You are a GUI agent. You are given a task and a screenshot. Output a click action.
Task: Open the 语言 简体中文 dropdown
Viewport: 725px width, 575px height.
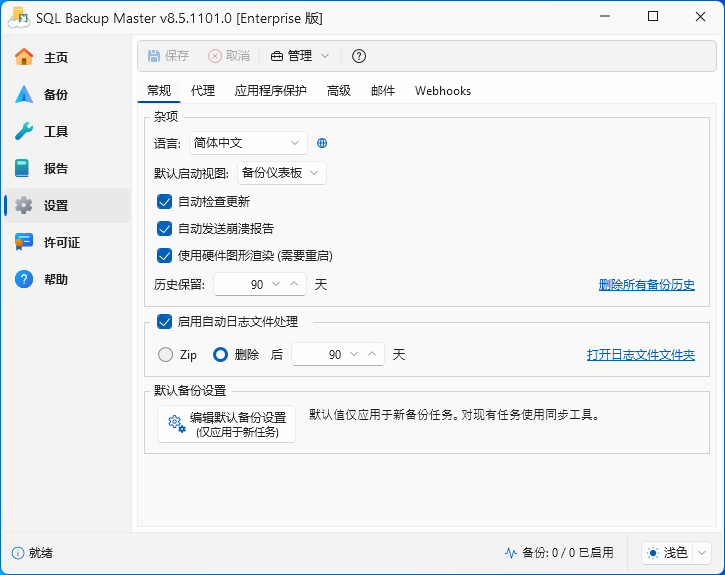pos(248,143)
